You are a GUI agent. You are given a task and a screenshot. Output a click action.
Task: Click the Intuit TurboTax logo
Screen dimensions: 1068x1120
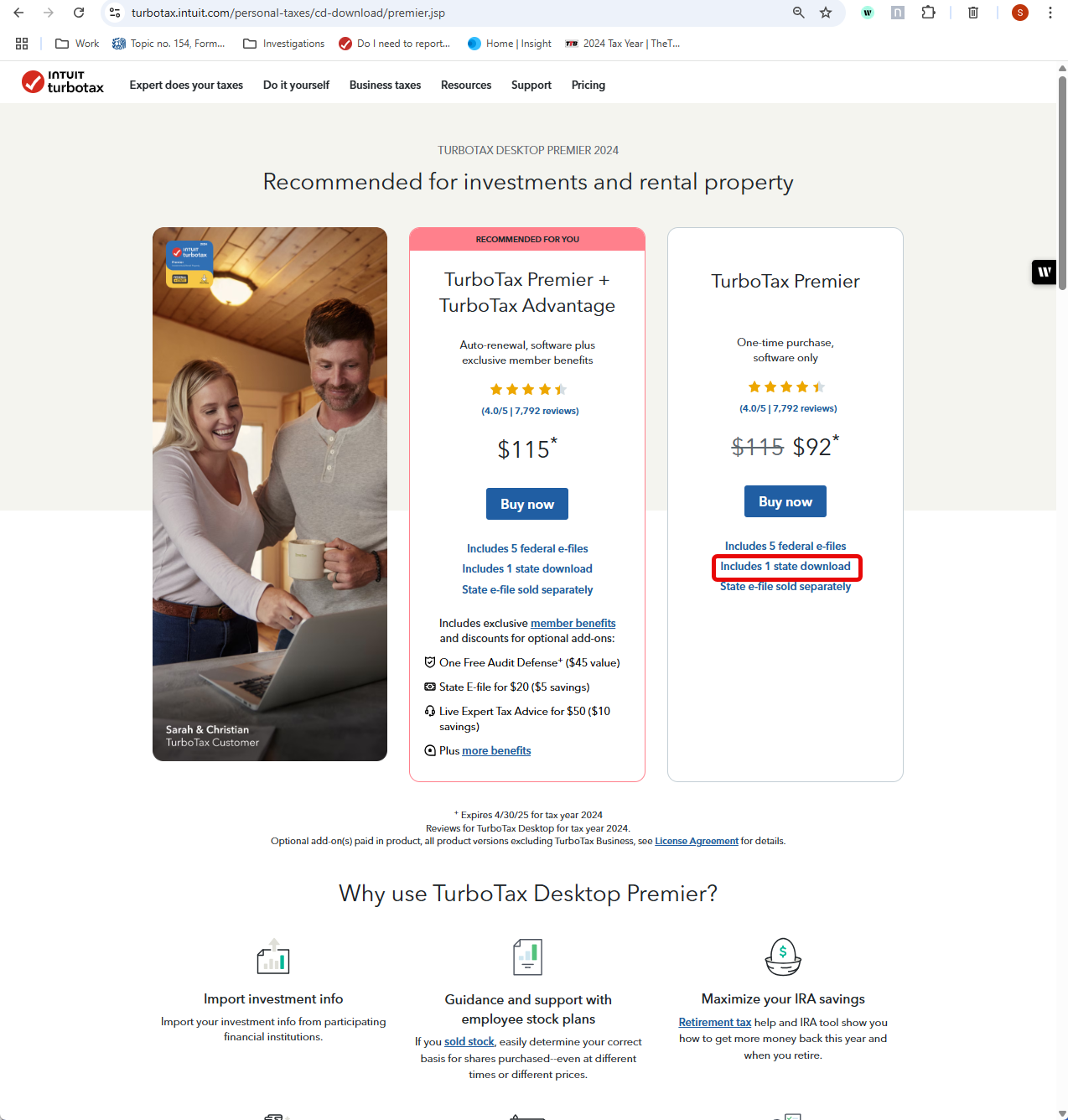click(63, 82)
